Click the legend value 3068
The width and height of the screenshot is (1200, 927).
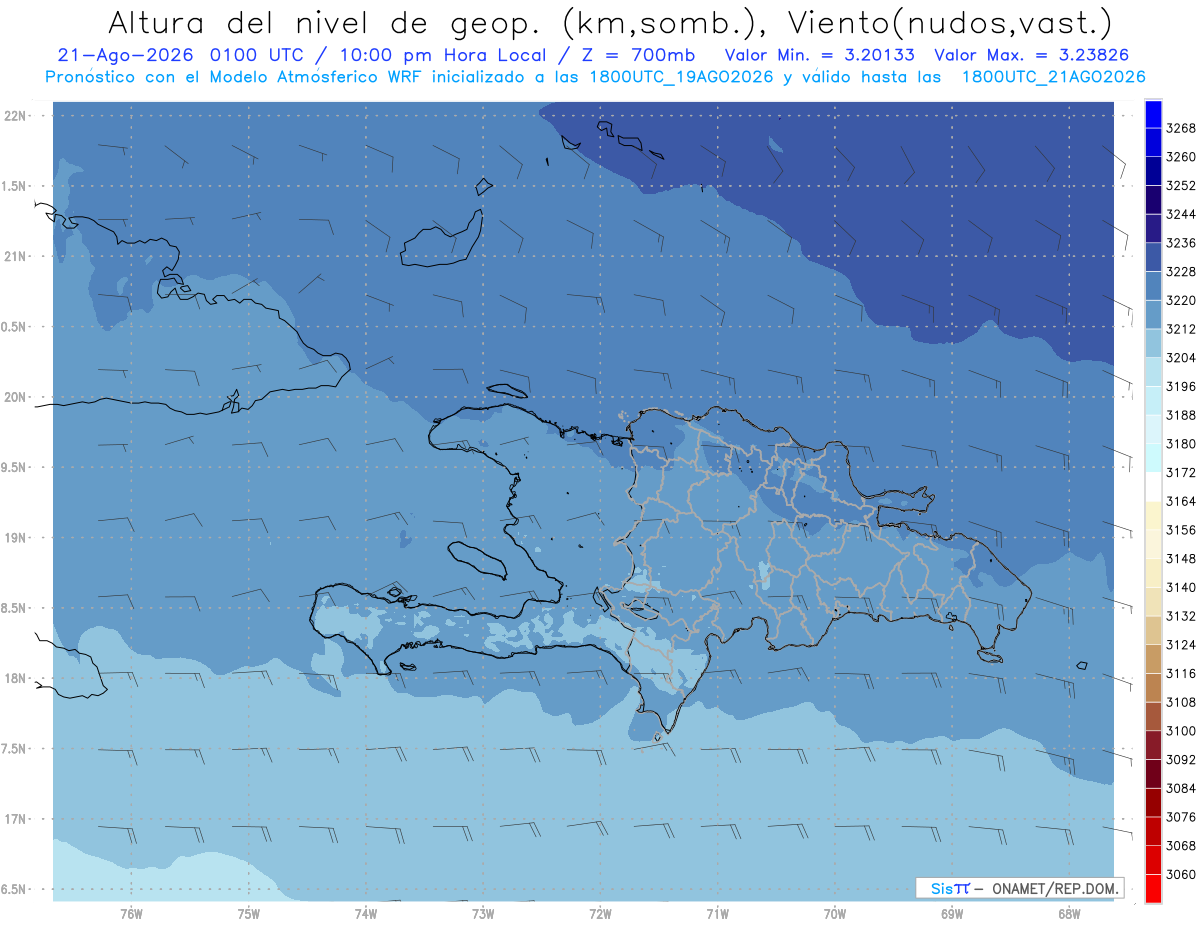[x=1181, y=846]
